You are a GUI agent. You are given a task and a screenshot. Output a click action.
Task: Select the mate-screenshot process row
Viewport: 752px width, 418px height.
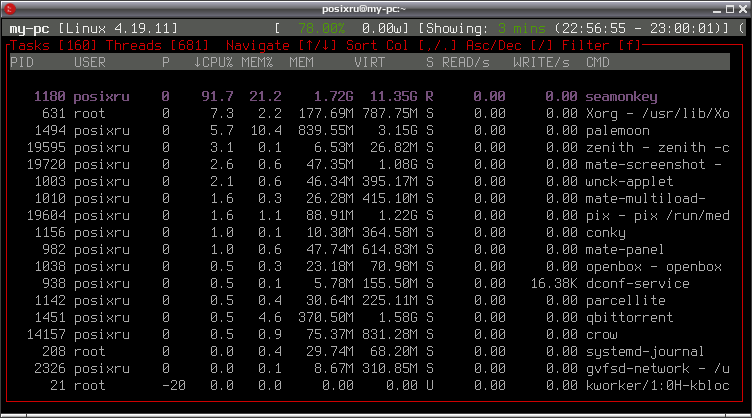pos(370,165)
